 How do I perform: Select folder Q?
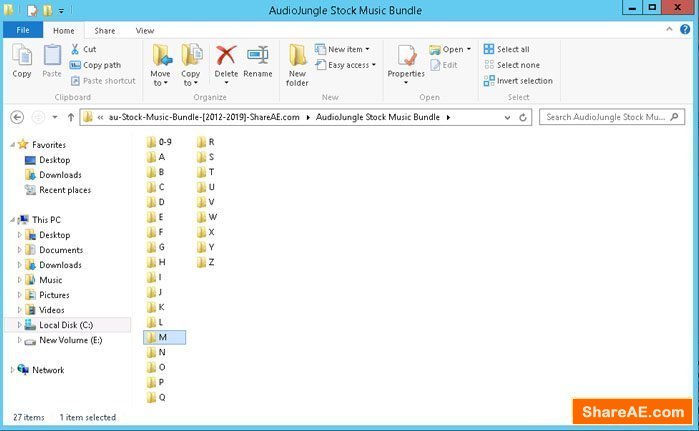tap(156, 398)
